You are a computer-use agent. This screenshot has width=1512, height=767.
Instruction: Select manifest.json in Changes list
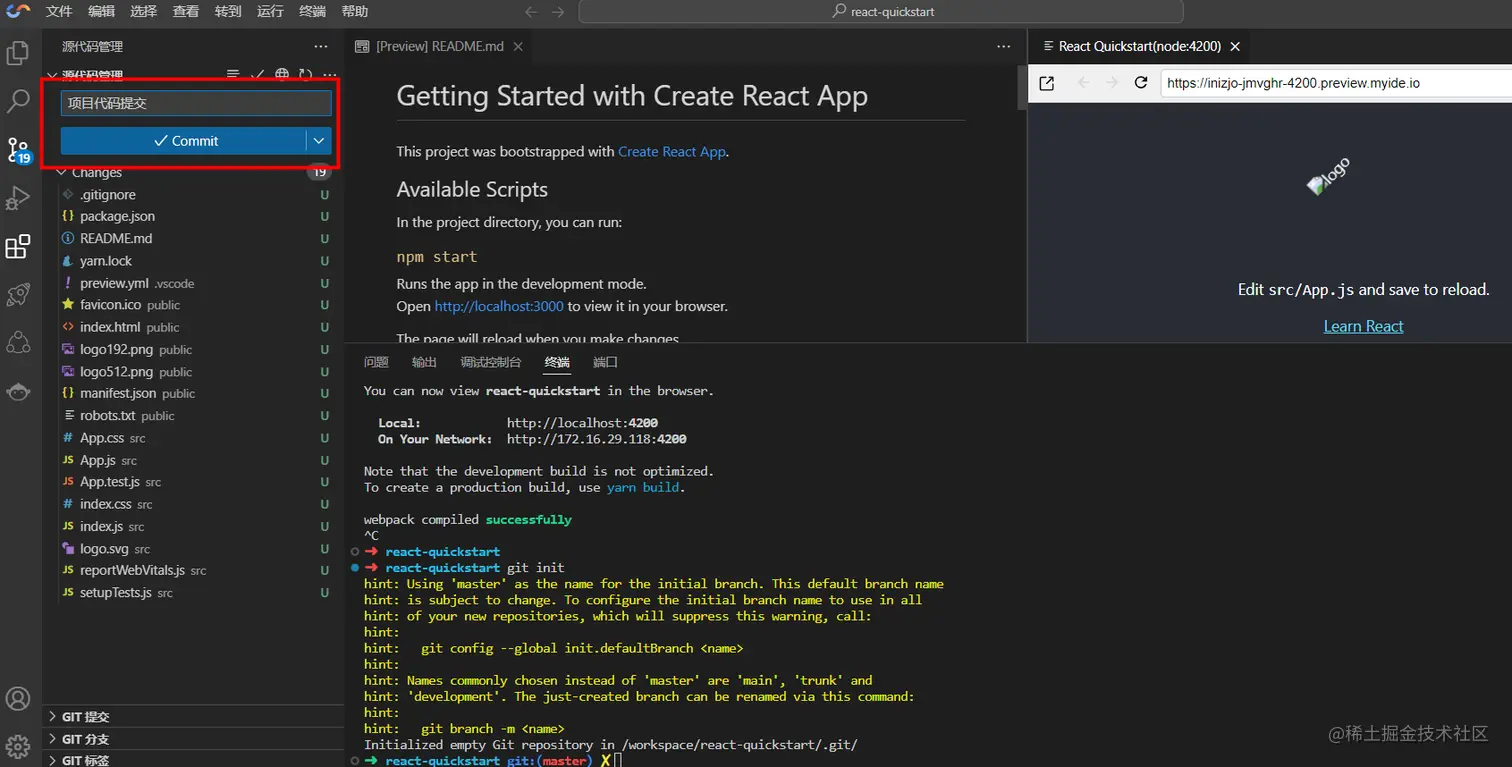pyautogui.click(x=194, y=393)
